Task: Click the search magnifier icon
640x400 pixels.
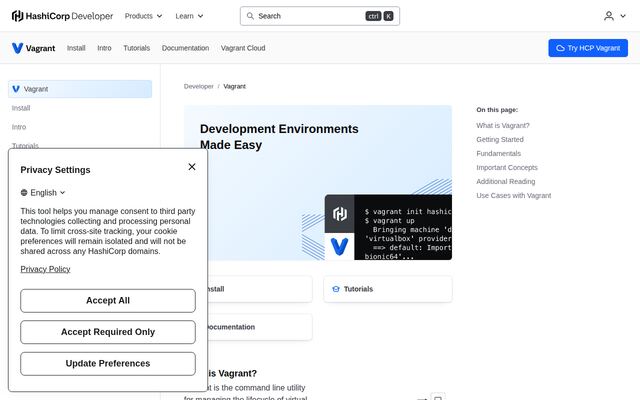Action: coord(250,16)
